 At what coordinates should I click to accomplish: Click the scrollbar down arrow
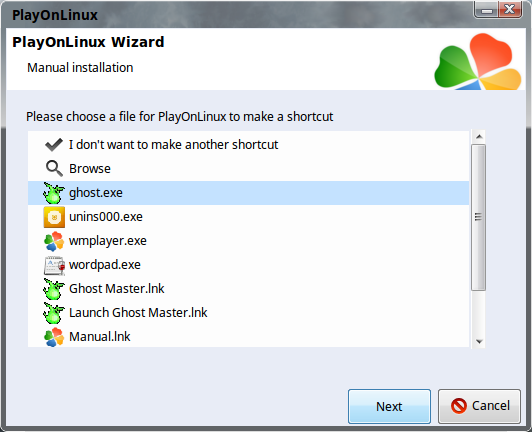coord(479,341)
